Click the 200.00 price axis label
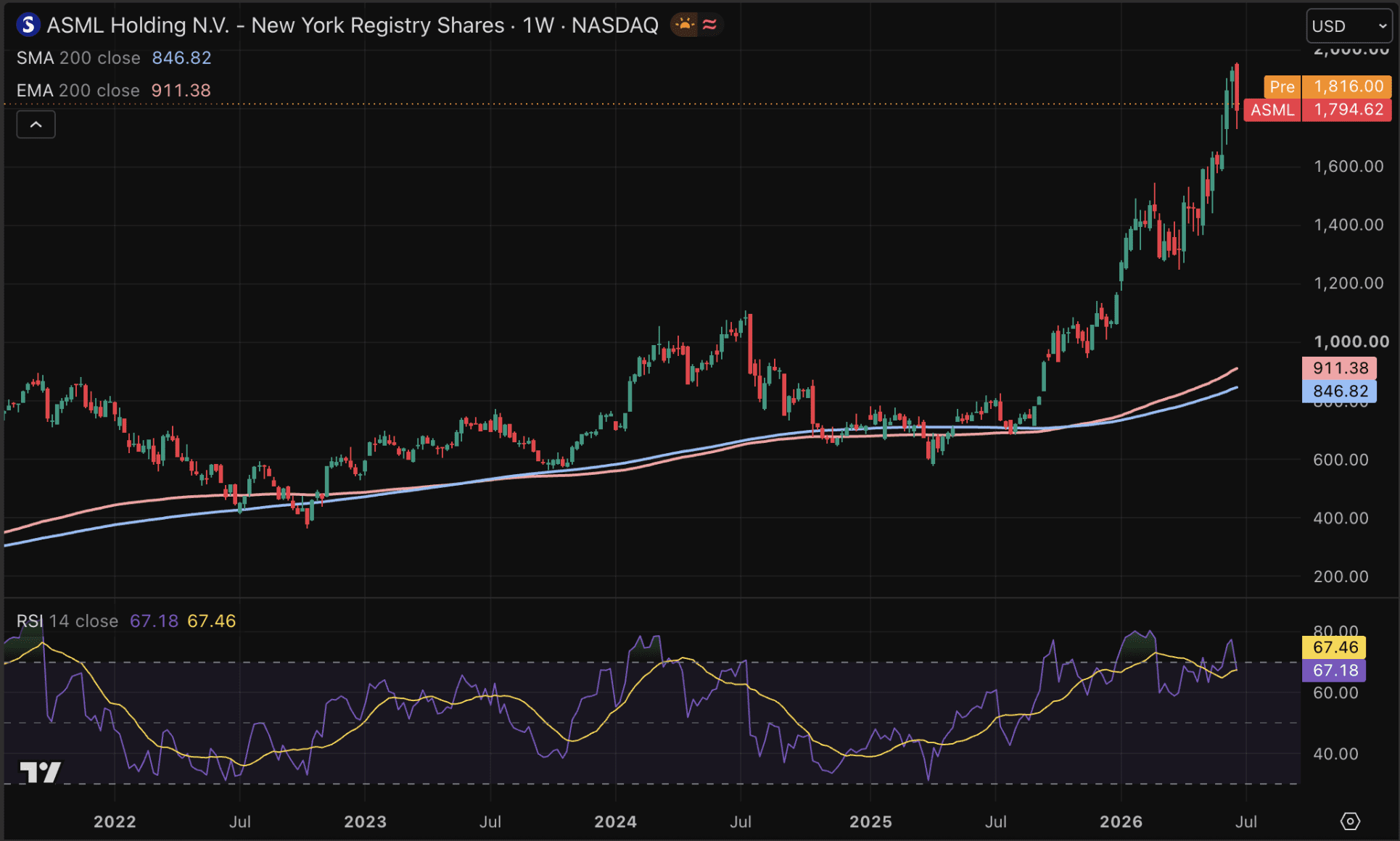 pos(1341,577)
